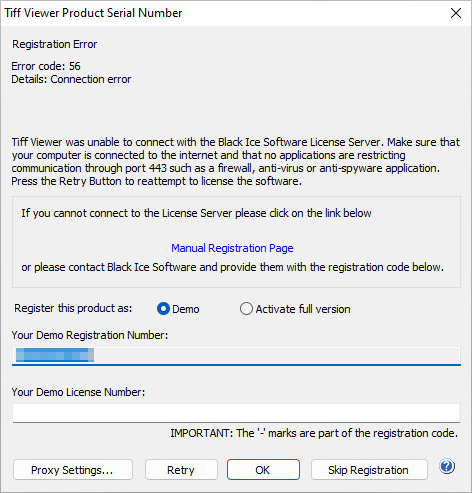Viewport: 472px width, 493px height.
Task: Focus the Demo Registration Number field
Action: pyautogui.click(x=236, y=355)
